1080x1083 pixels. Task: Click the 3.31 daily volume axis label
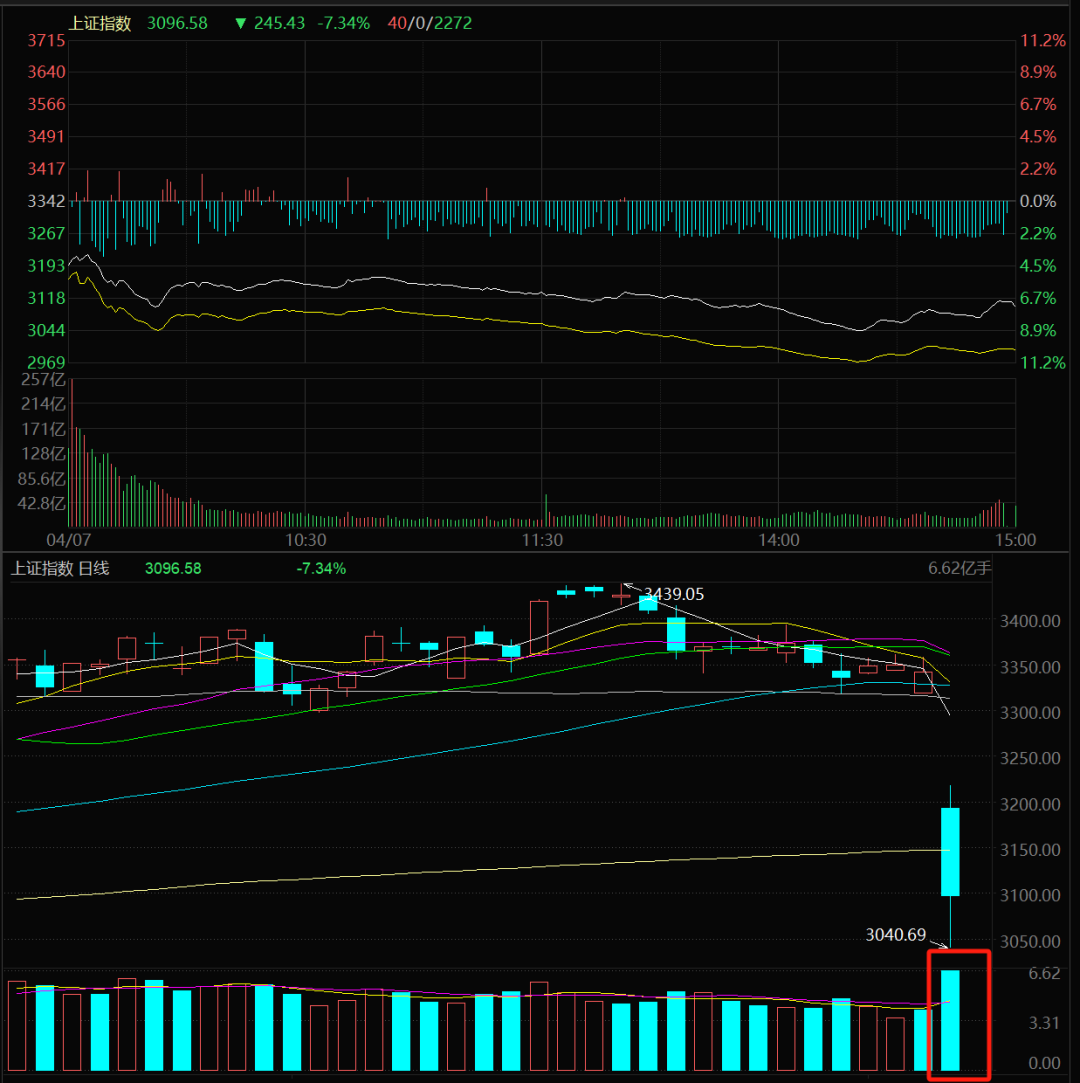coord(1044,1023)
